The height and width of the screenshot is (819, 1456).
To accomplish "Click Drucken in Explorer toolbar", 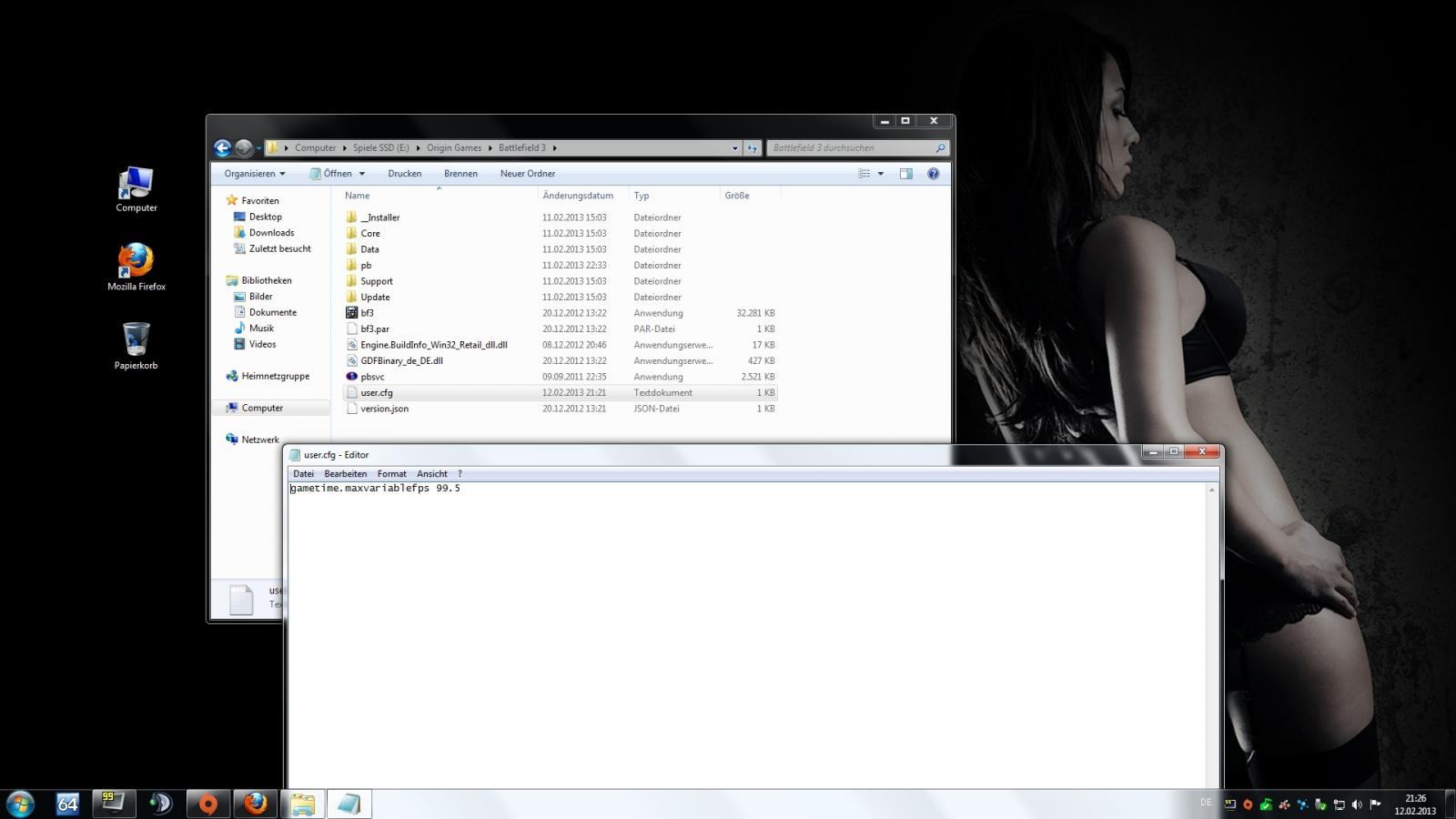I will tap(404, 174).
